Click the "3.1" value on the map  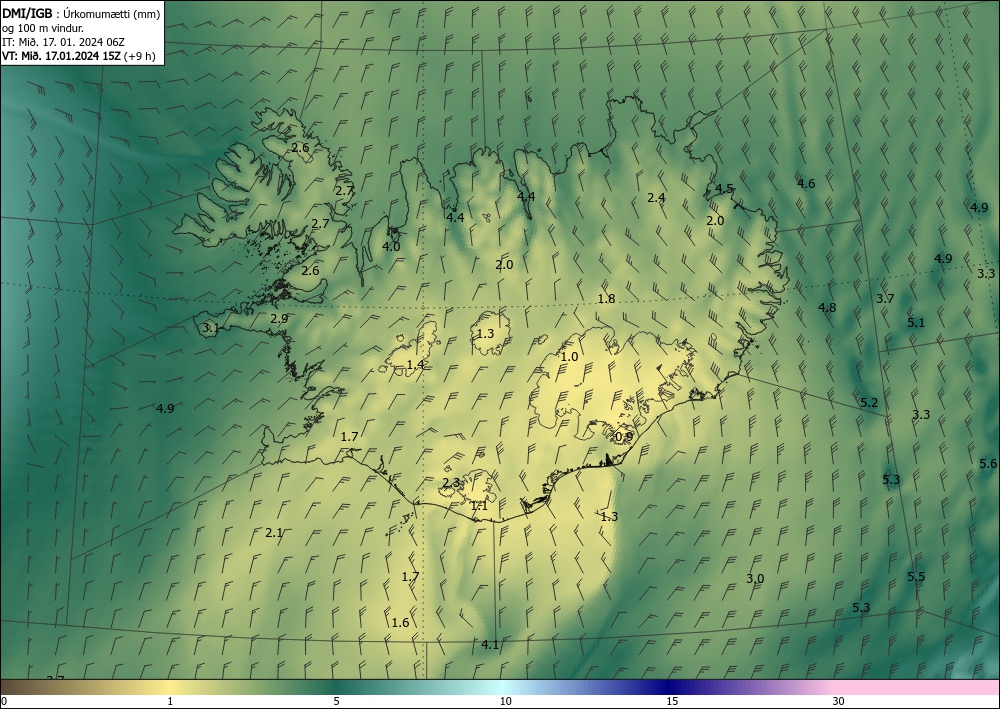210,328
